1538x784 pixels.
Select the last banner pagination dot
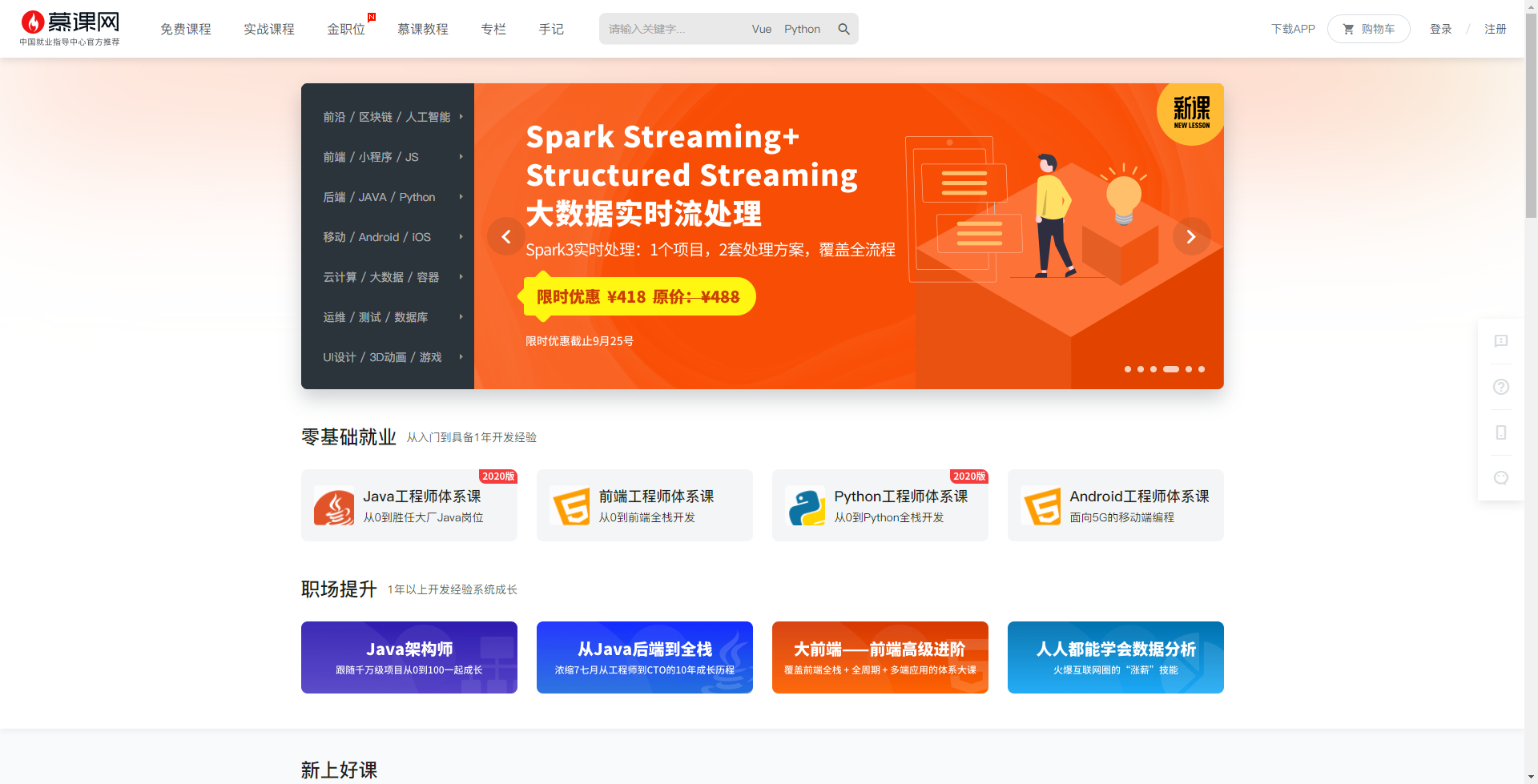pyautogui.click(x=1202, y=369)
